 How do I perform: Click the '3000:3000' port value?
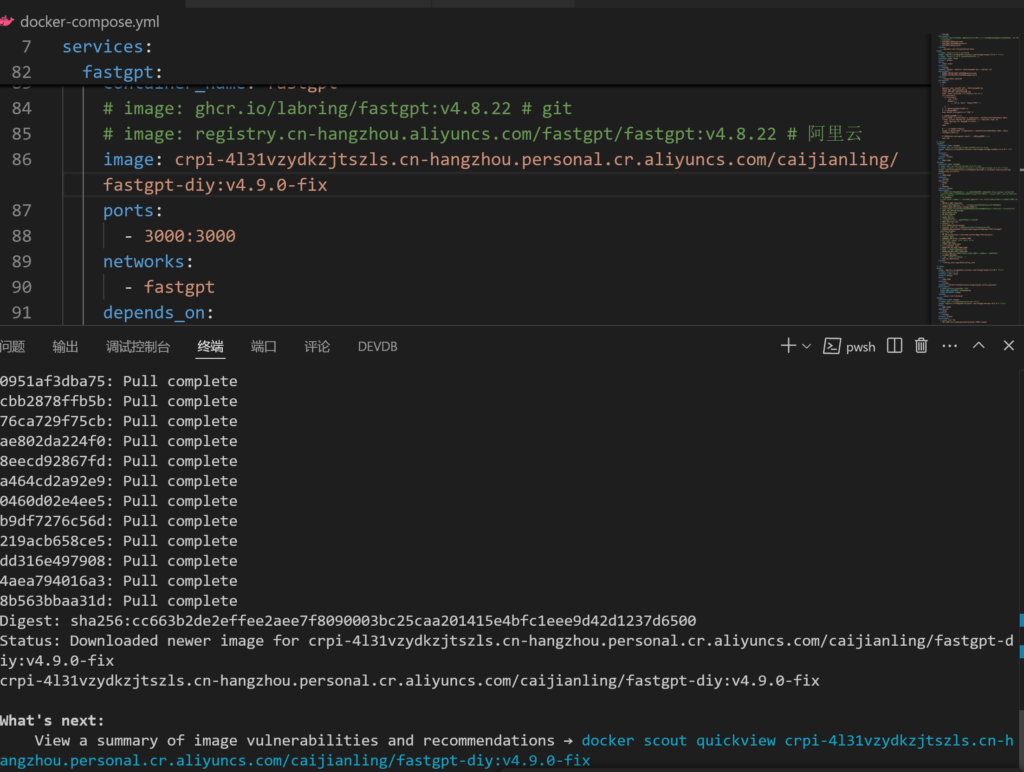pyautogui.click(x=189, y=236)
